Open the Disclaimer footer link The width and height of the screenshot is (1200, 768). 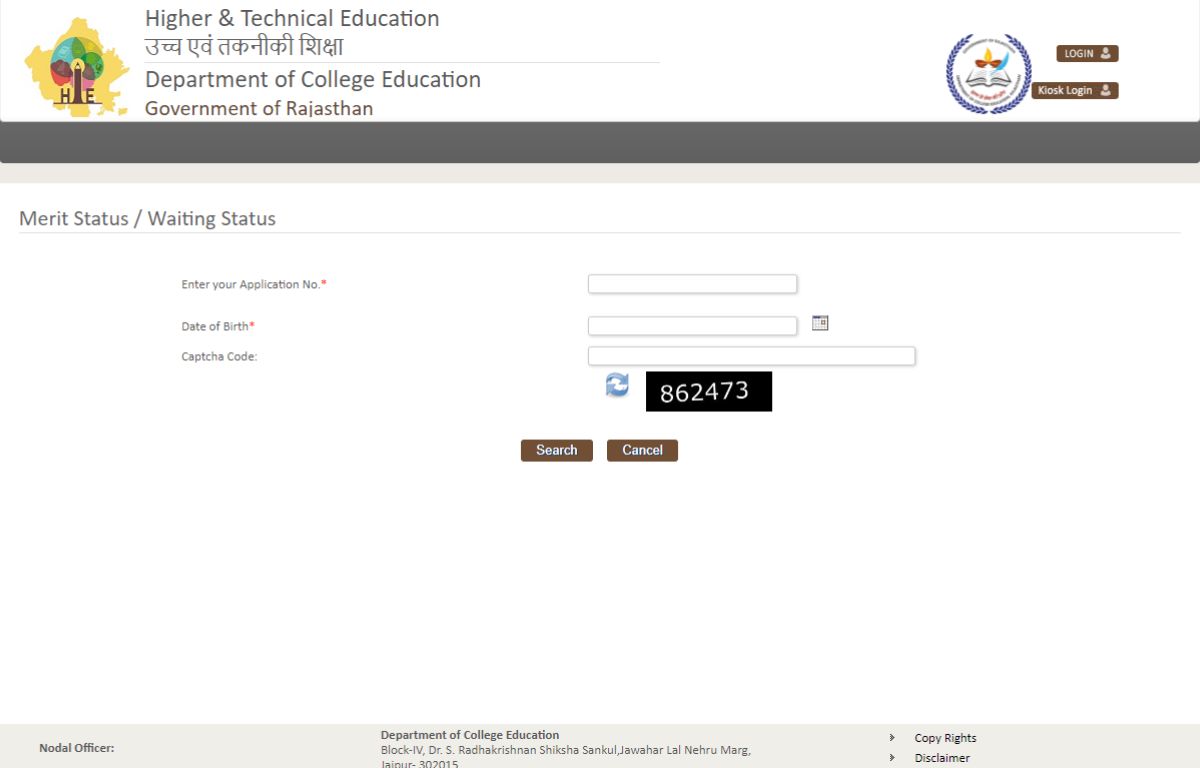(x=942, y=758)
